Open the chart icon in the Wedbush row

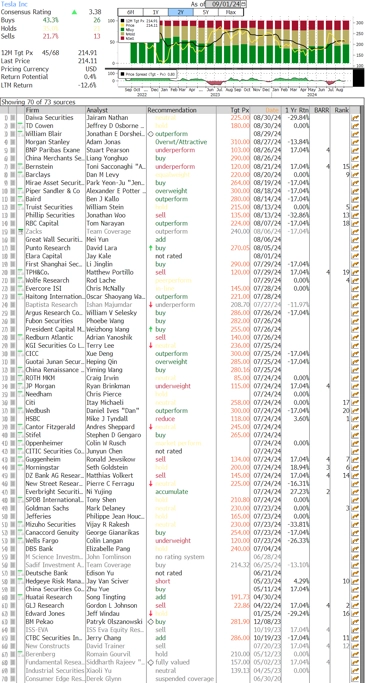(x=355, y=410)
